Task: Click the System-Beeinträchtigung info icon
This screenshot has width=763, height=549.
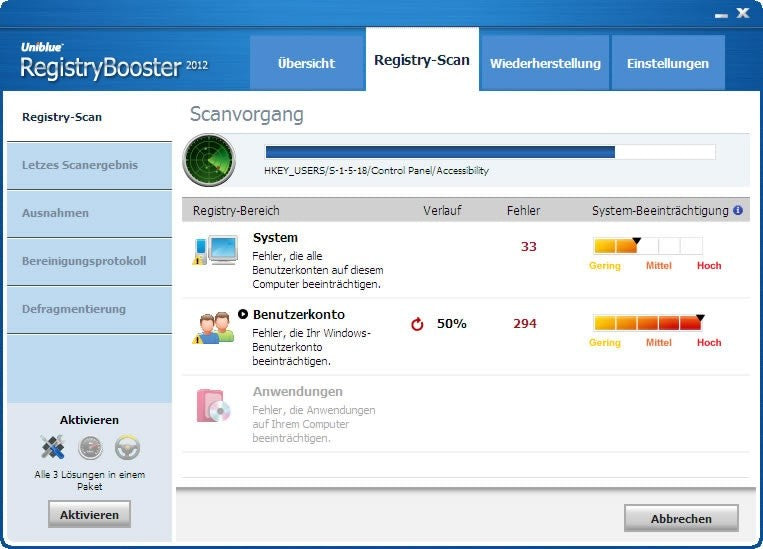Action: coord(738,210)
